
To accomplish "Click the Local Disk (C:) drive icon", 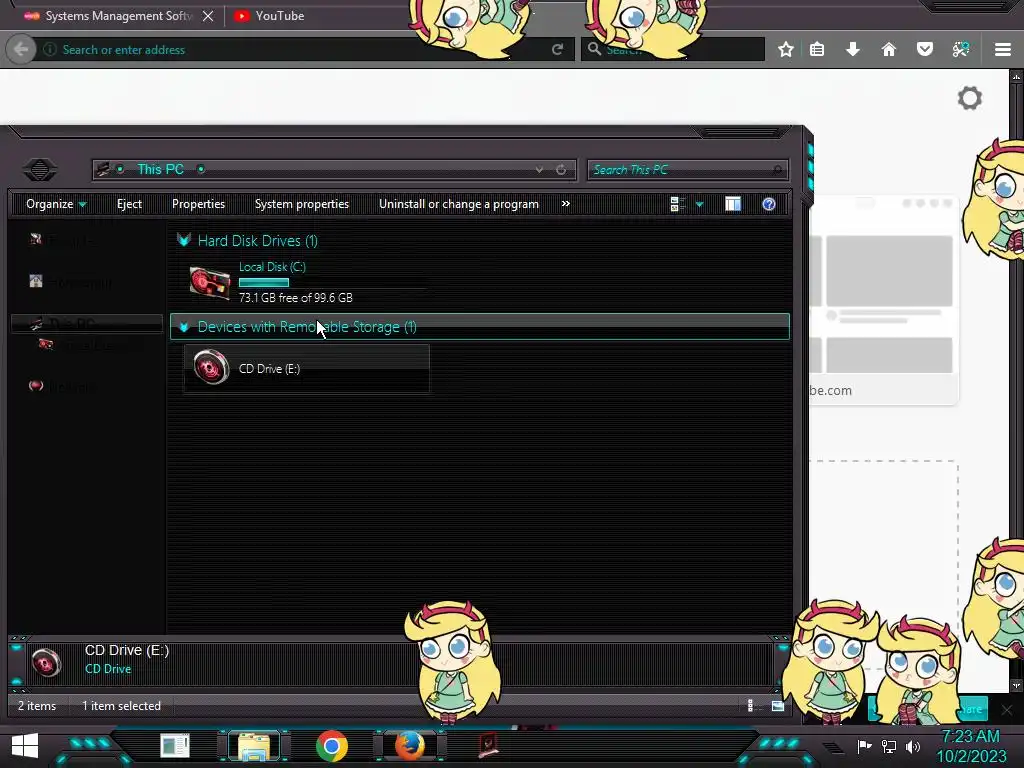I will click(x=210, y=284).
